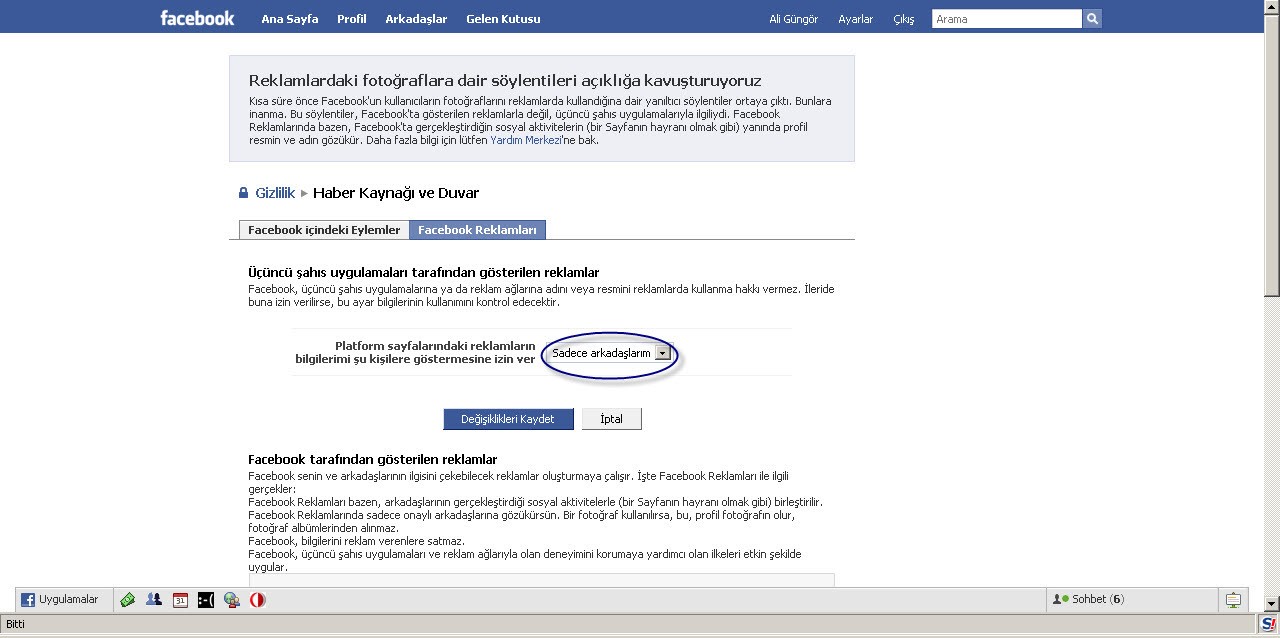This screenshot has width=1280, height=638.
Task: Click the page scrollbar up arrow
Action: tap(1271, 8)
